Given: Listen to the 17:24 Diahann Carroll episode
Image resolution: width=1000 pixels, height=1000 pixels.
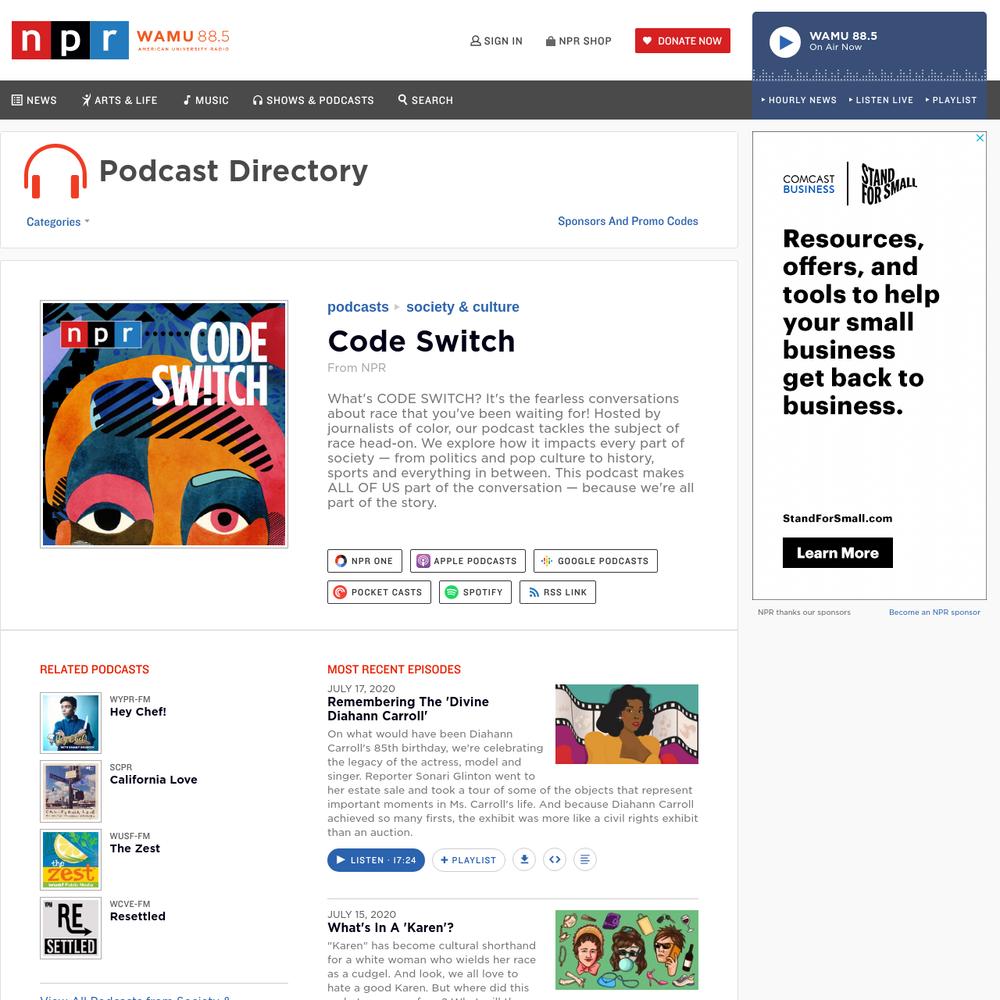Looking at the screenshot, I should 376,860.
